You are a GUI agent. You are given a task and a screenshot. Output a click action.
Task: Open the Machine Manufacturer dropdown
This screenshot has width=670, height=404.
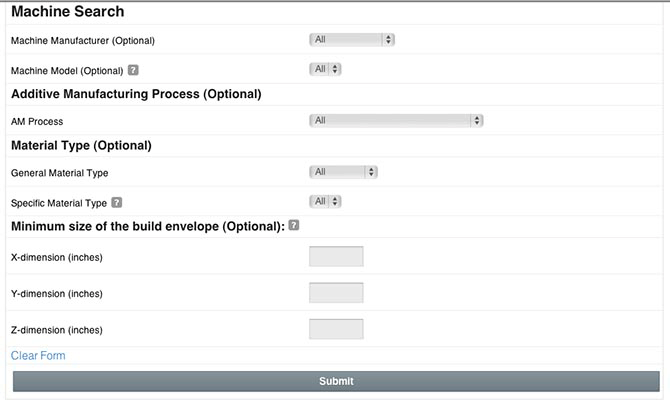tap(352, 39)
